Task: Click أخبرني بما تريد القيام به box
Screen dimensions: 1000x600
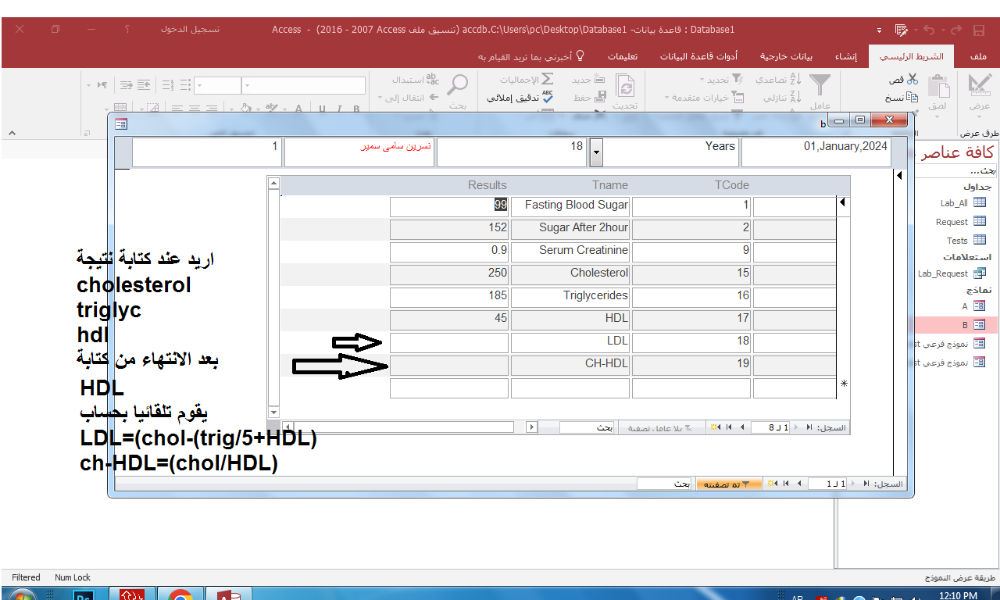Action: pyautogui.click(x=531, y=56)
